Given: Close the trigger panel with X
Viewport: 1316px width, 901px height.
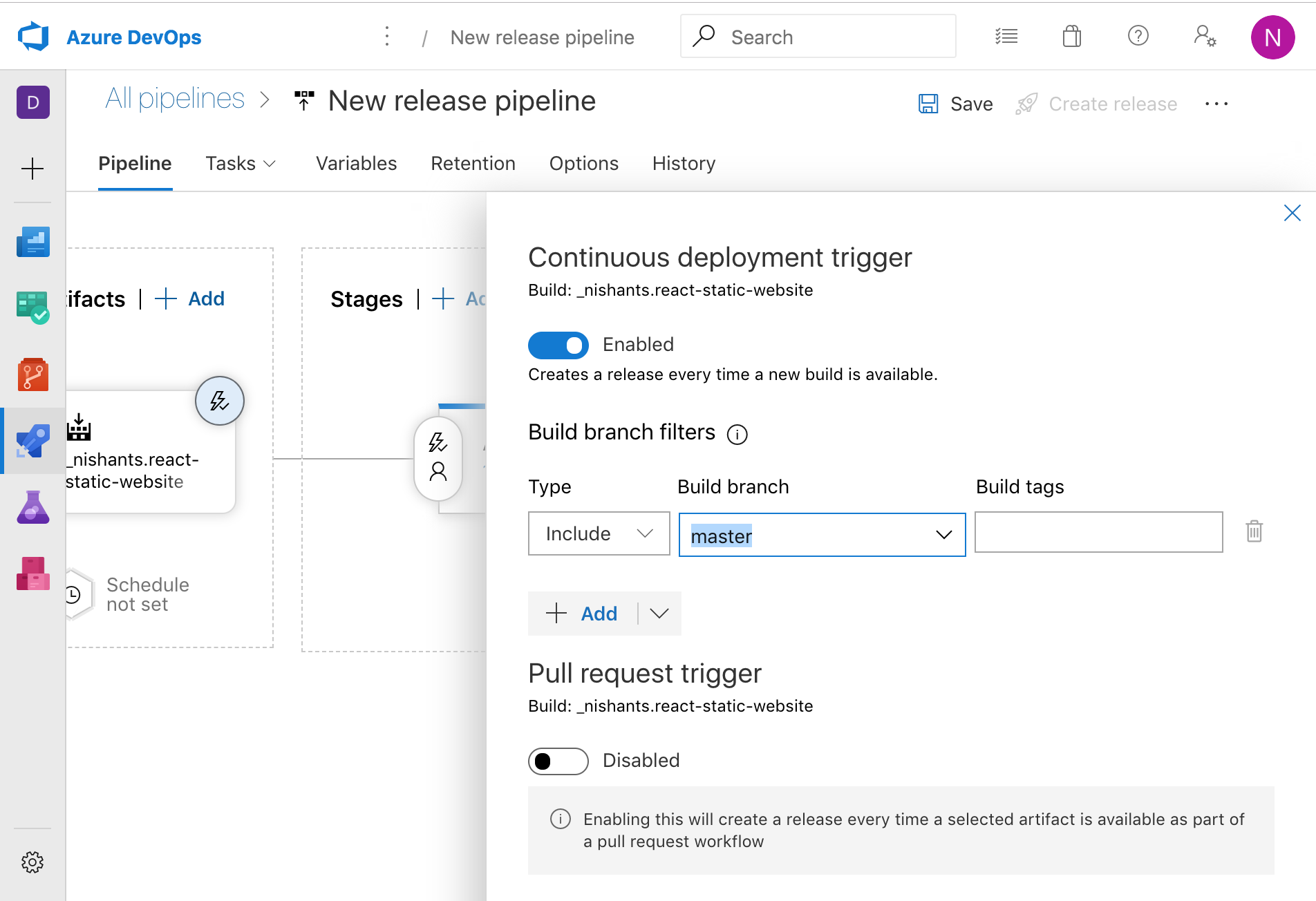Looking at the screenshot, I should (x=1292, y=213).
